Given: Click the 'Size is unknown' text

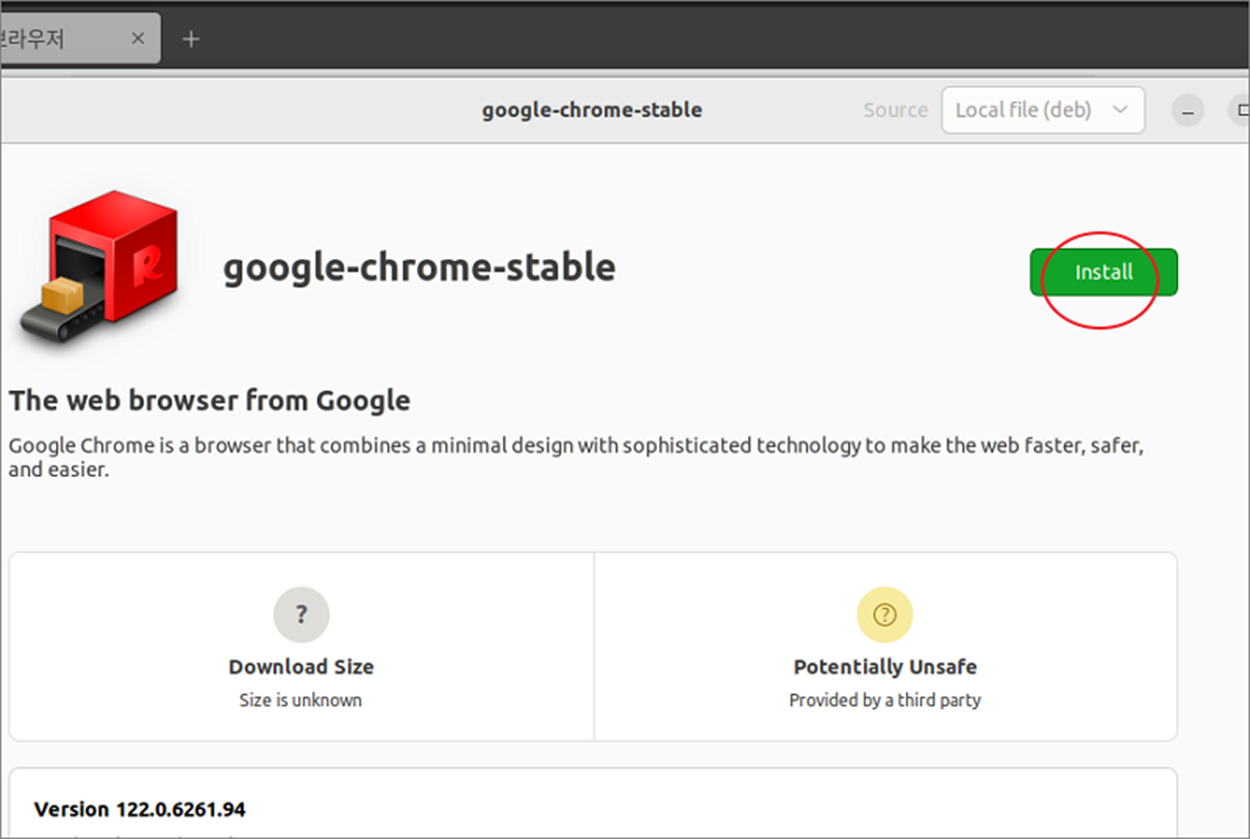Looking at the screenshot, I should [x=301, y=700].
